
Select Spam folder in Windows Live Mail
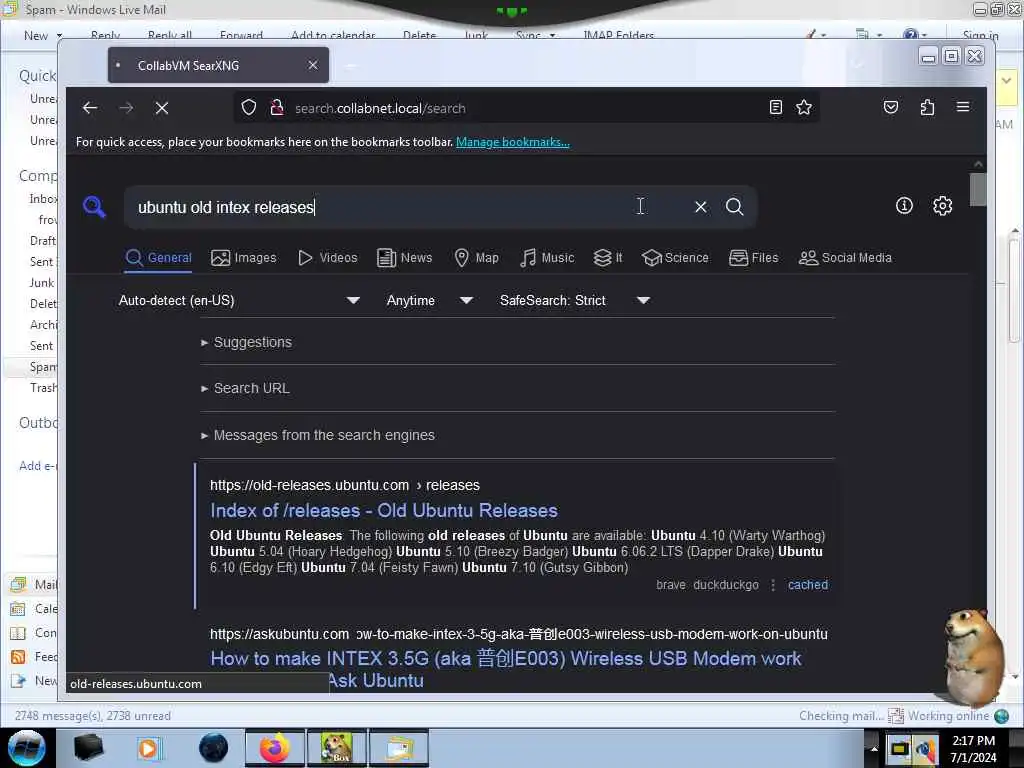43,367
